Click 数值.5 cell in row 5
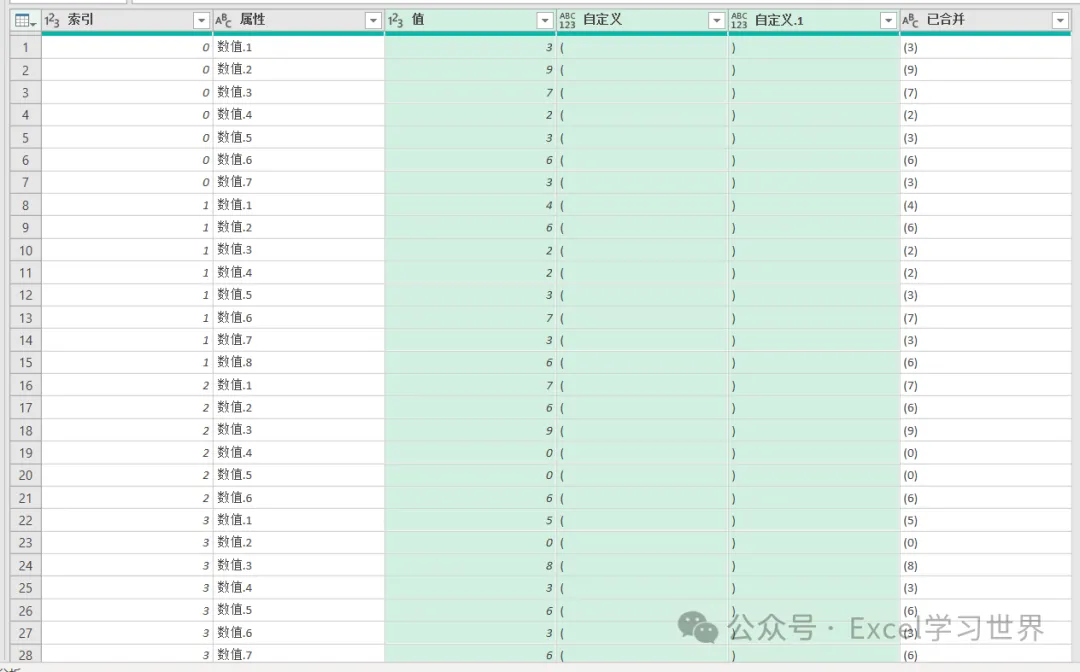 pyautogui.click(x=298, y=138)
